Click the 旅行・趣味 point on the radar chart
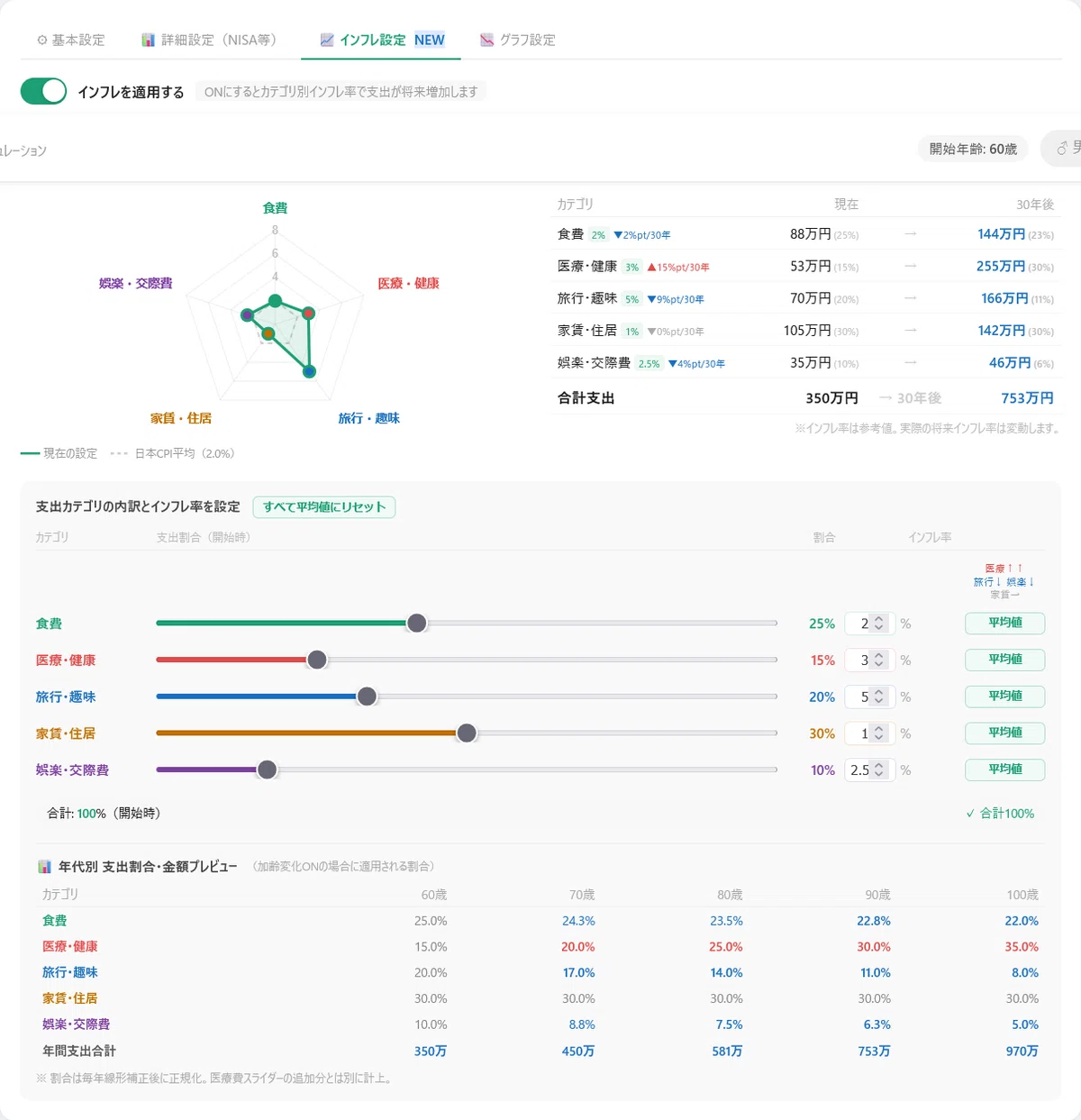 pos(310,370)
